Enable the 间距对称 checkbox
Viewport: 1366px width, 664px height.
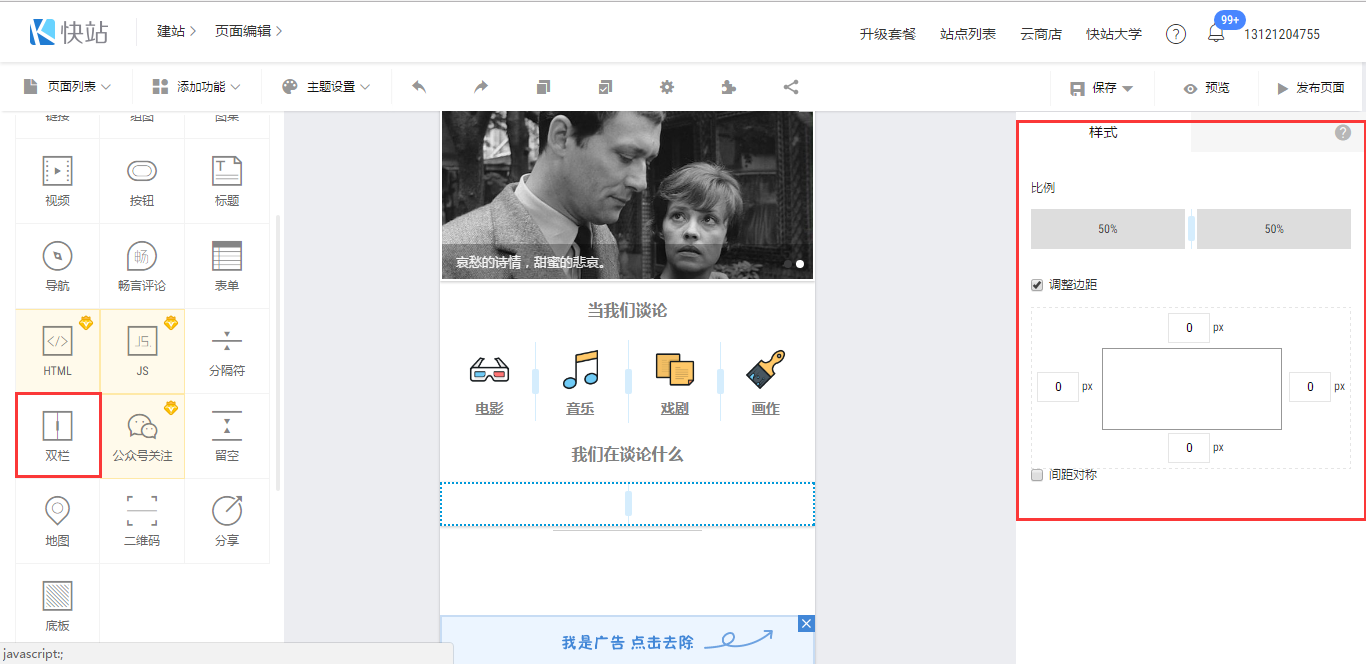click(x=1037, y=475)
